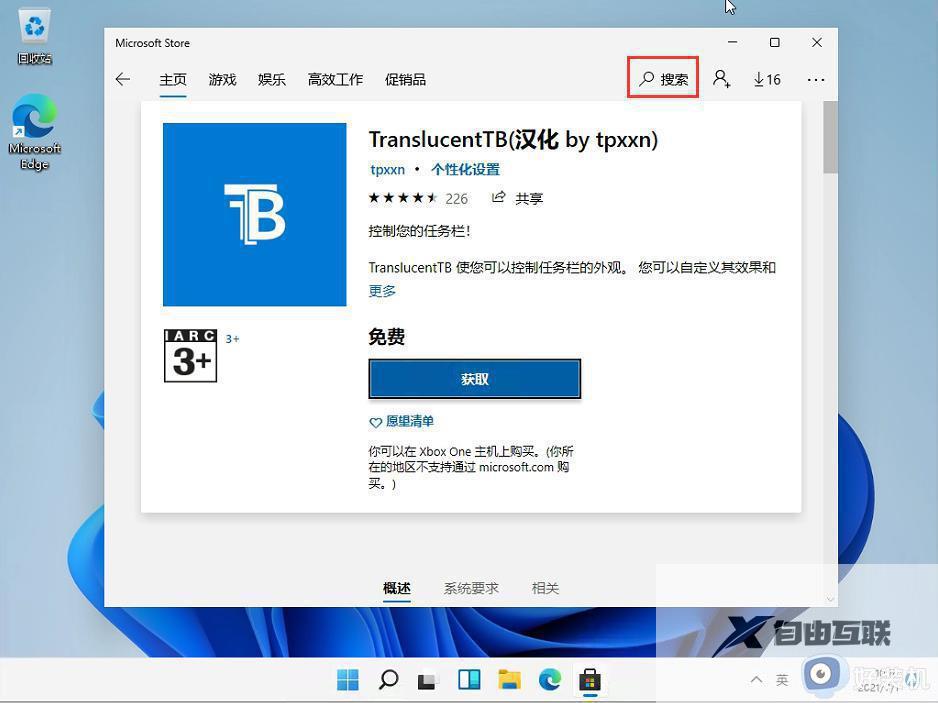Open the Windows Start menu
Image resolution: width=938 pixels, height=703 pixels.
tap(347, 679)
